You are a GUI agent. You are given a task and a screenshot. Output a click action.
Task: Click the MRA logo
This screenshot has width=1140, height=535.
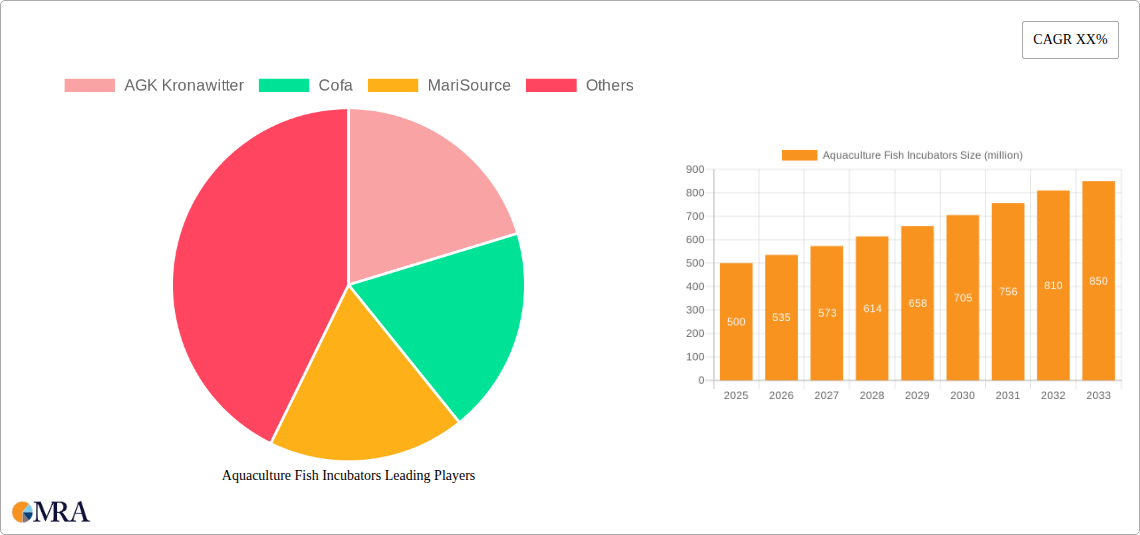(x=52, y=512)
